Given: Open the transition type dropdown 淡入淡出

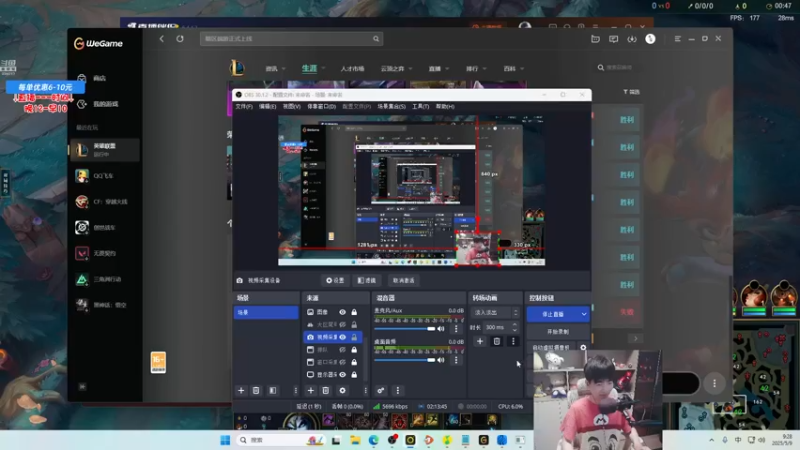Looking at the screenshot, I should [x=494, y=312].
